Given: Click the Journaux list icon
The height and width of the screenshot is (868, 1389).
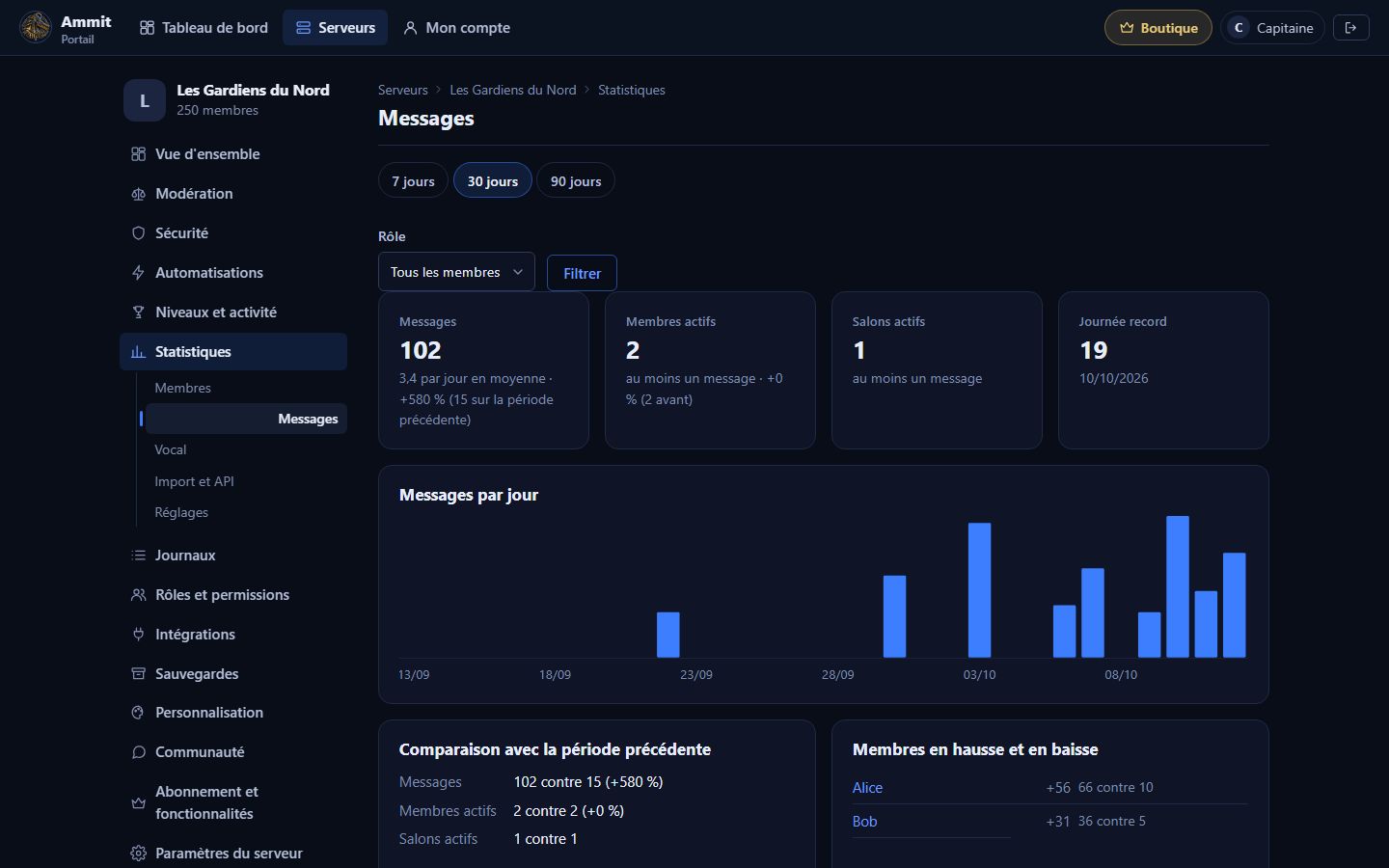Looking at the screenshot, I should pyautogui.click(x=138, y=556).
